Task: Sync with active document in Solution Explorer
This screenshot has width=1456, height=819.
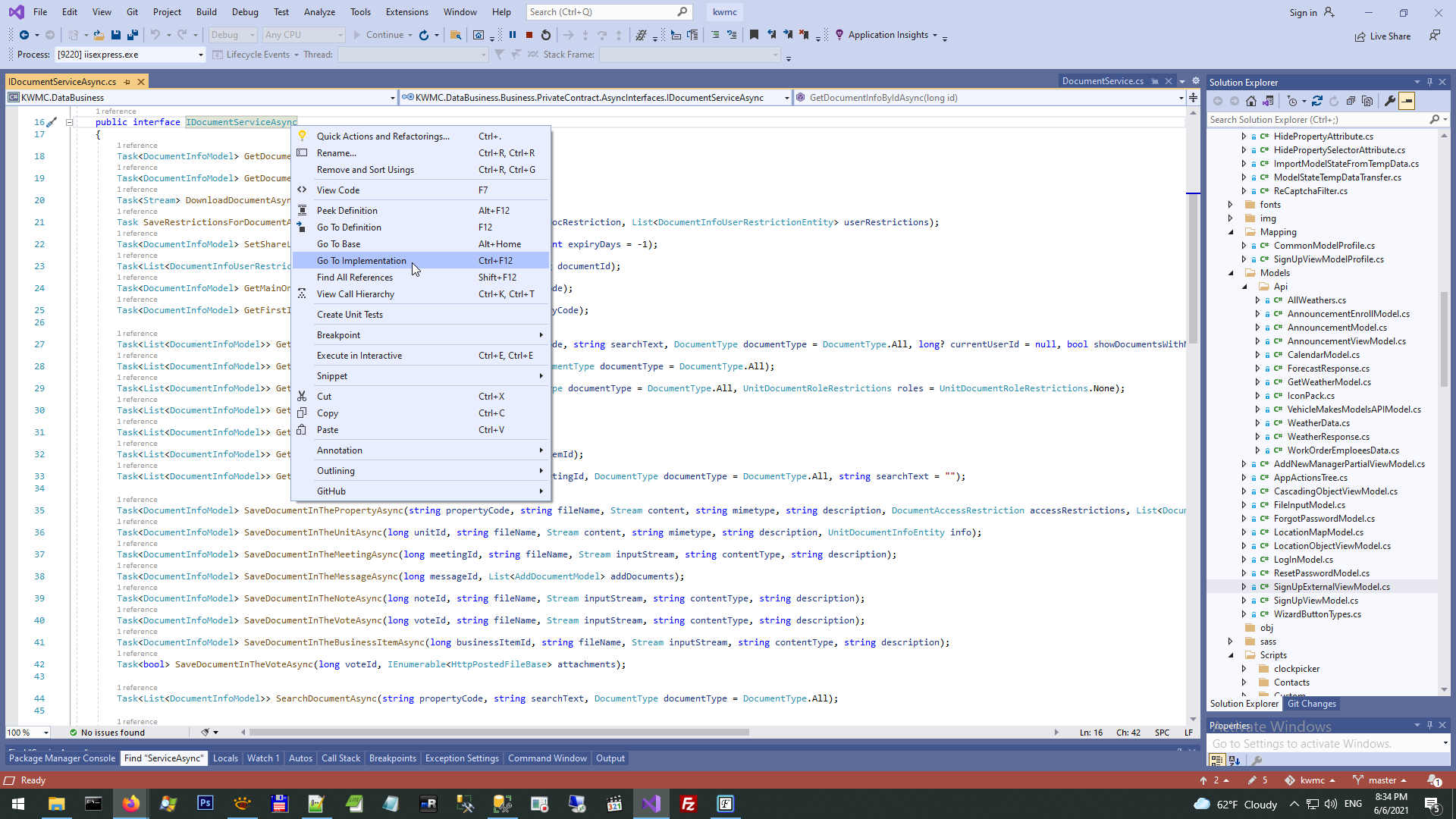Action: 1317,101
